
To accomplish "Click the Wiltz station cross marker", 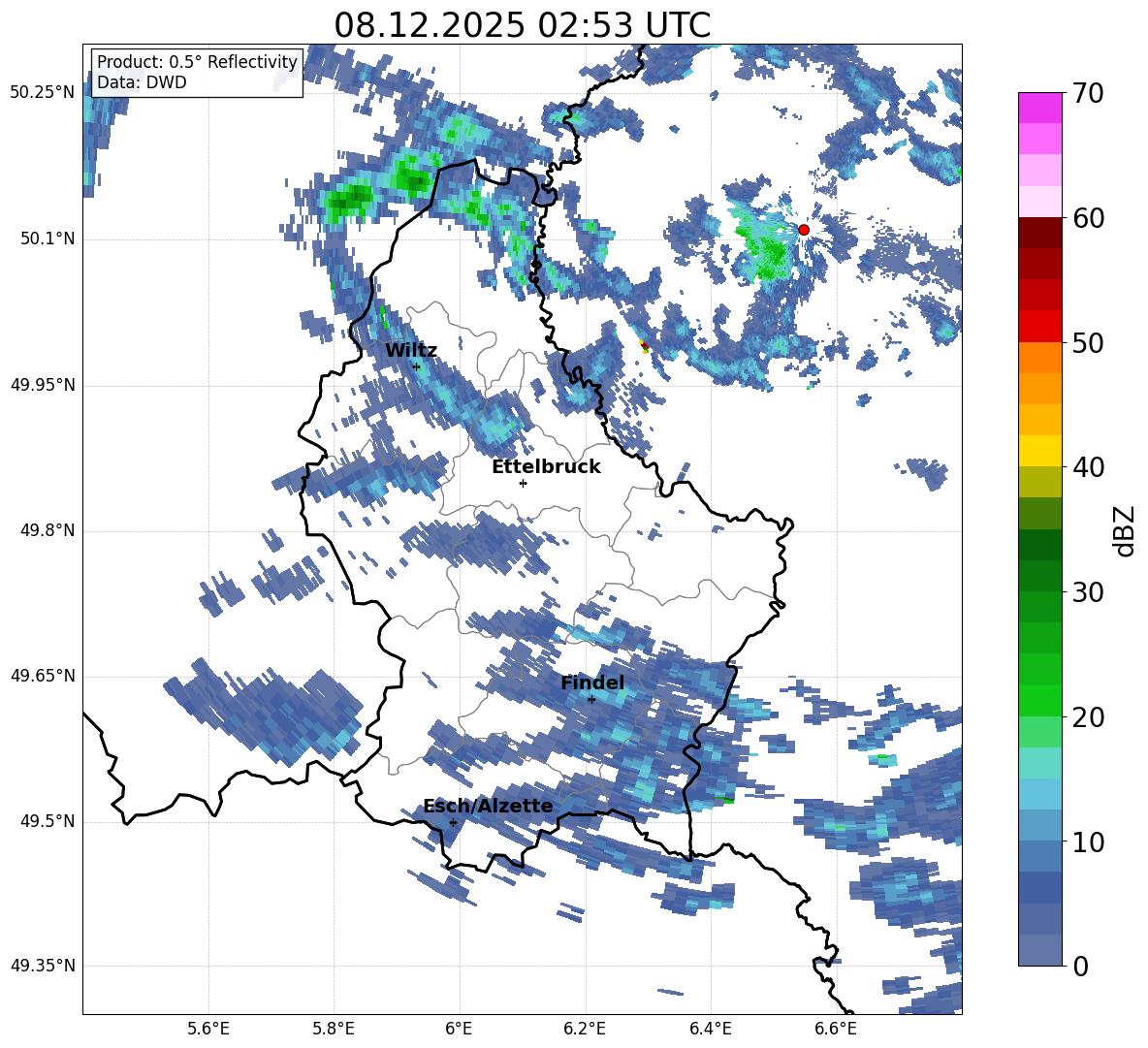I will pos(417,366).
